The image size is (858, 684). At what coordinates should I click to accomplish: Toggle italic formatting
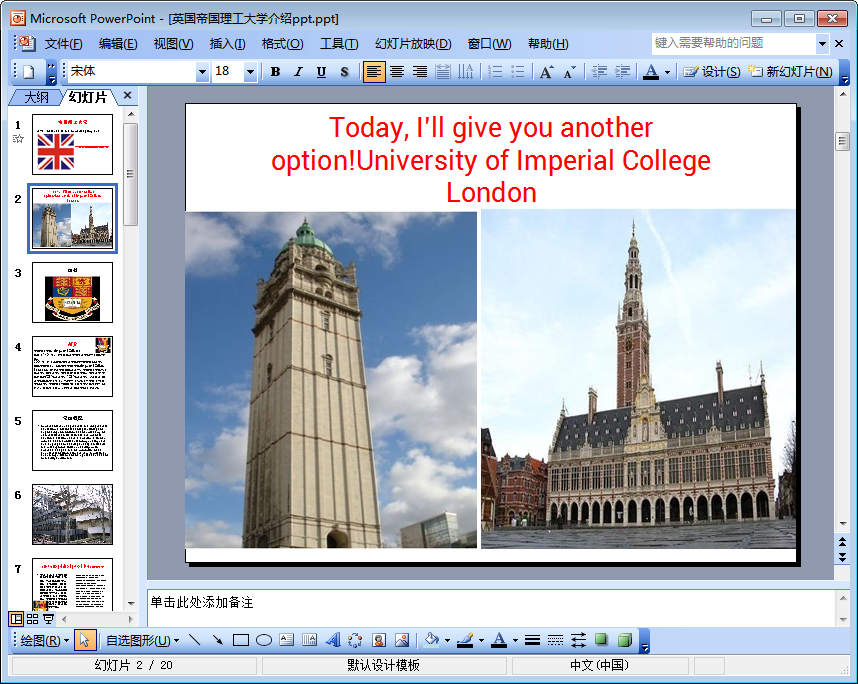click(x=298, y=72)
